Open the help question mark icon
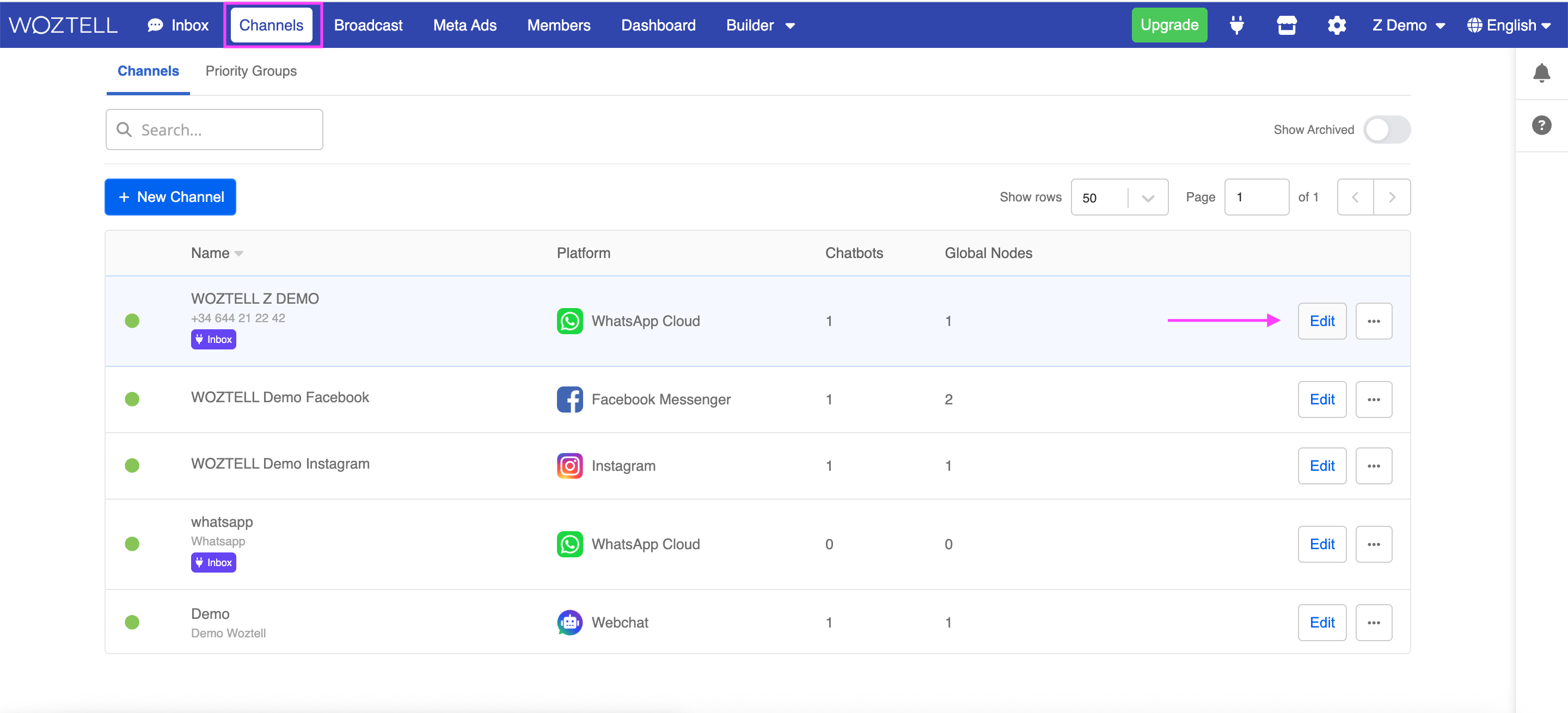 [1541, 125]
